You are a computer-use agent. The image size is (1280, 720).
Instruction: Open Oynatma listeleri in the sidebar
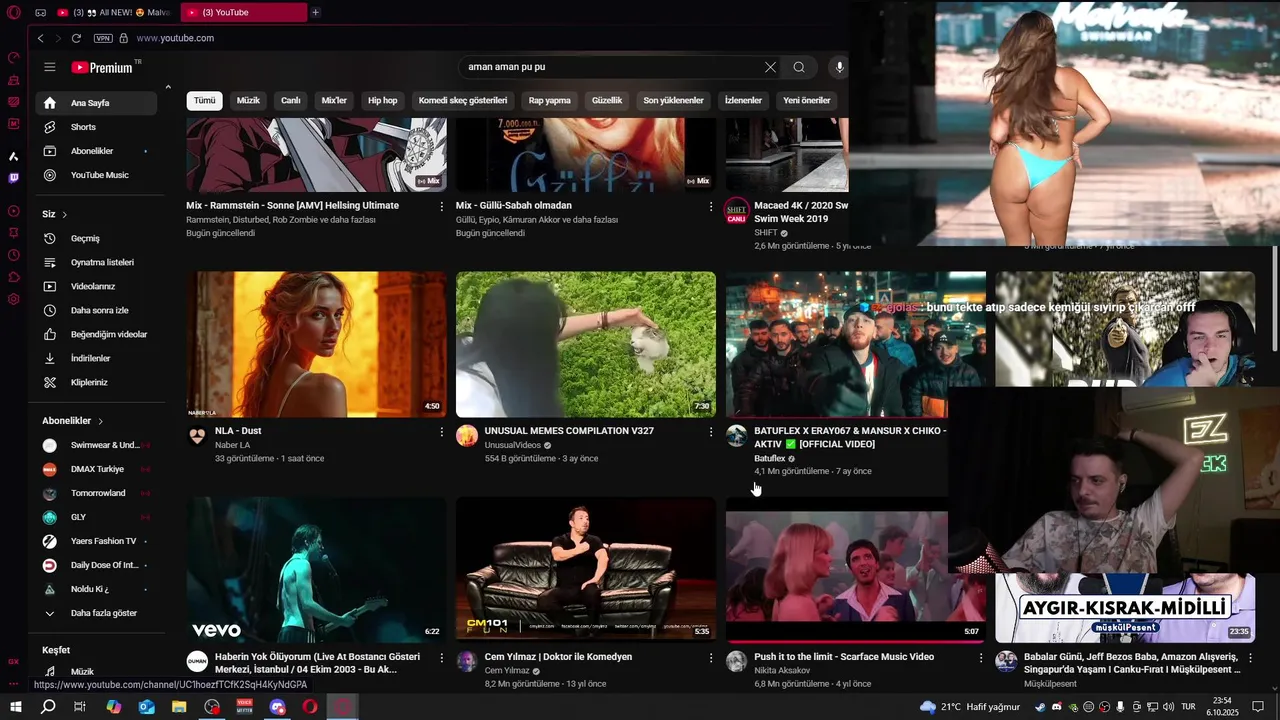coord(96,262)
